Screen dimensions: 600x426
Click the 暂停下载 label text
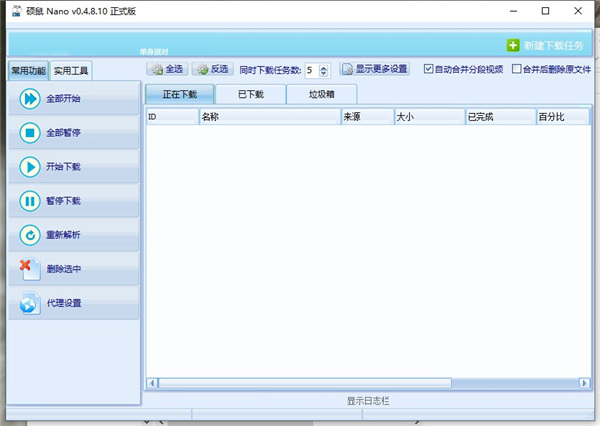click(x=63, y=201)
